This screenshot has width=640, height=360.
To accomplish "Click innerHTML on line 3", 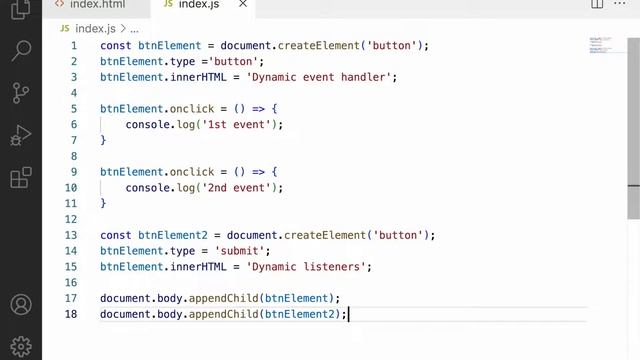I will click(198, 77).
